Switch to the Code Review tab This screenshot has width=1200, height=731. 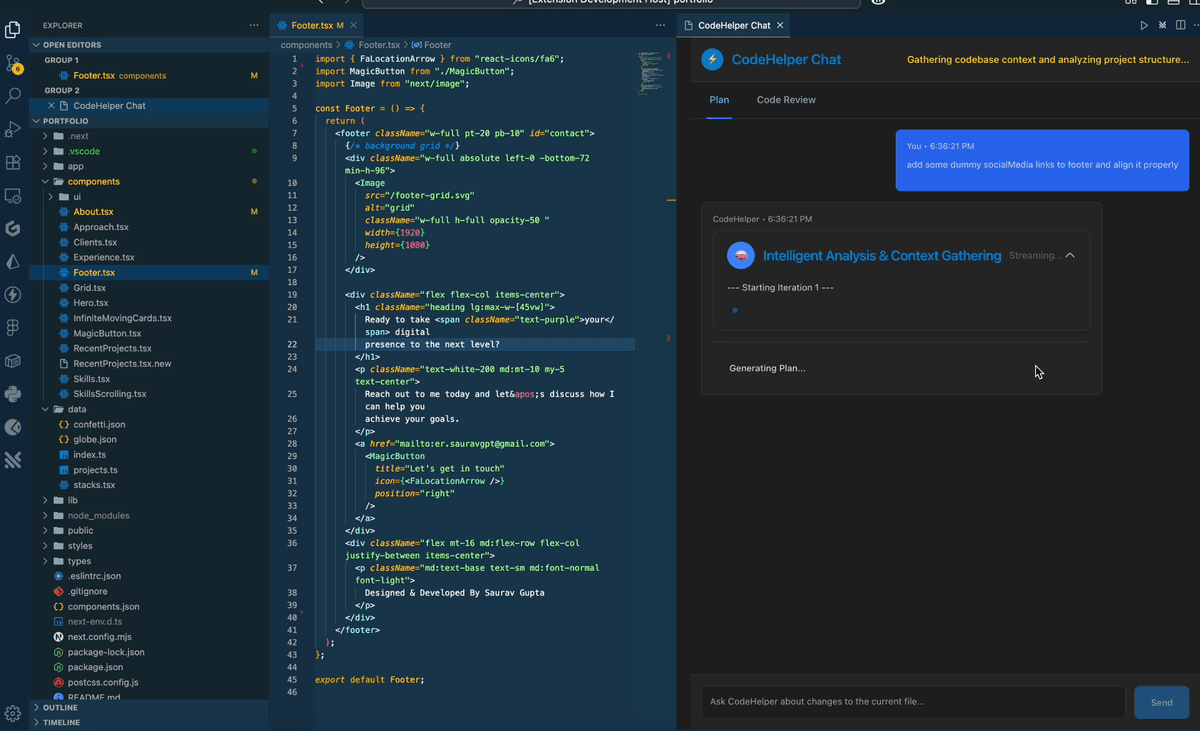tap(786, 100)
